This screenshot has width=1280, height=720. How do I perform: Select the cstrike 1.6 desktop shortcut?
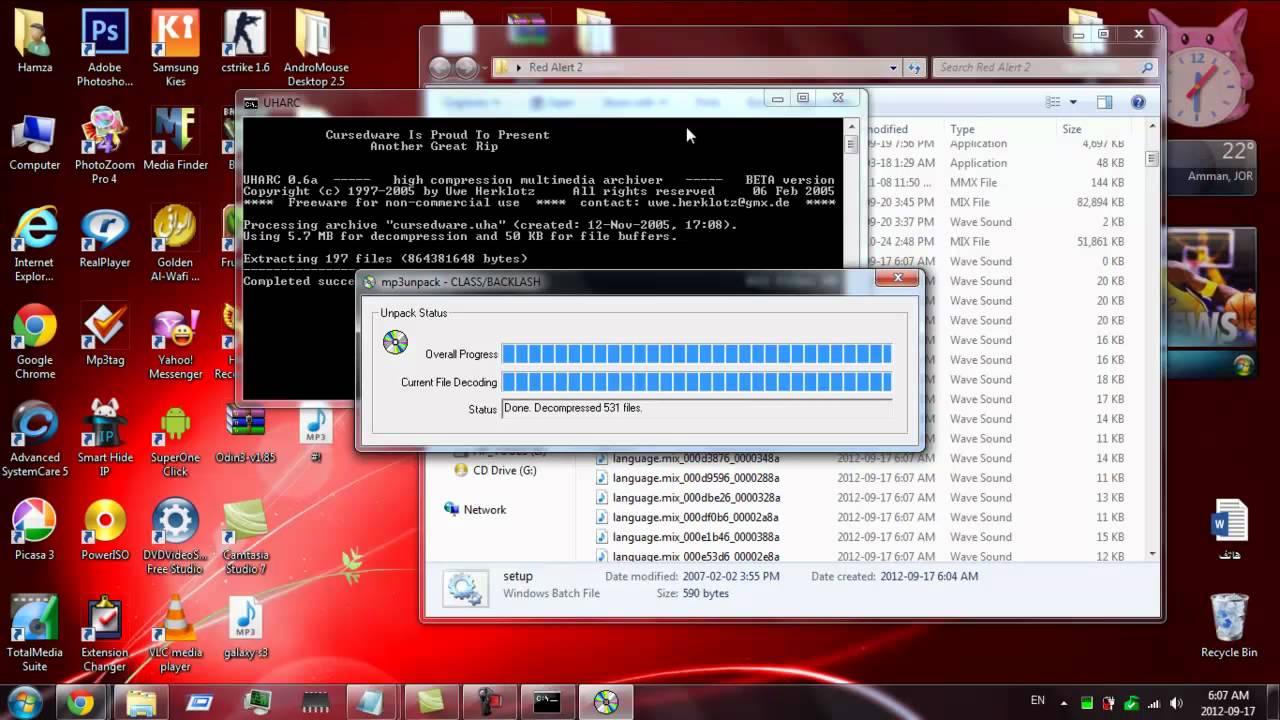(x=245, y=42)
